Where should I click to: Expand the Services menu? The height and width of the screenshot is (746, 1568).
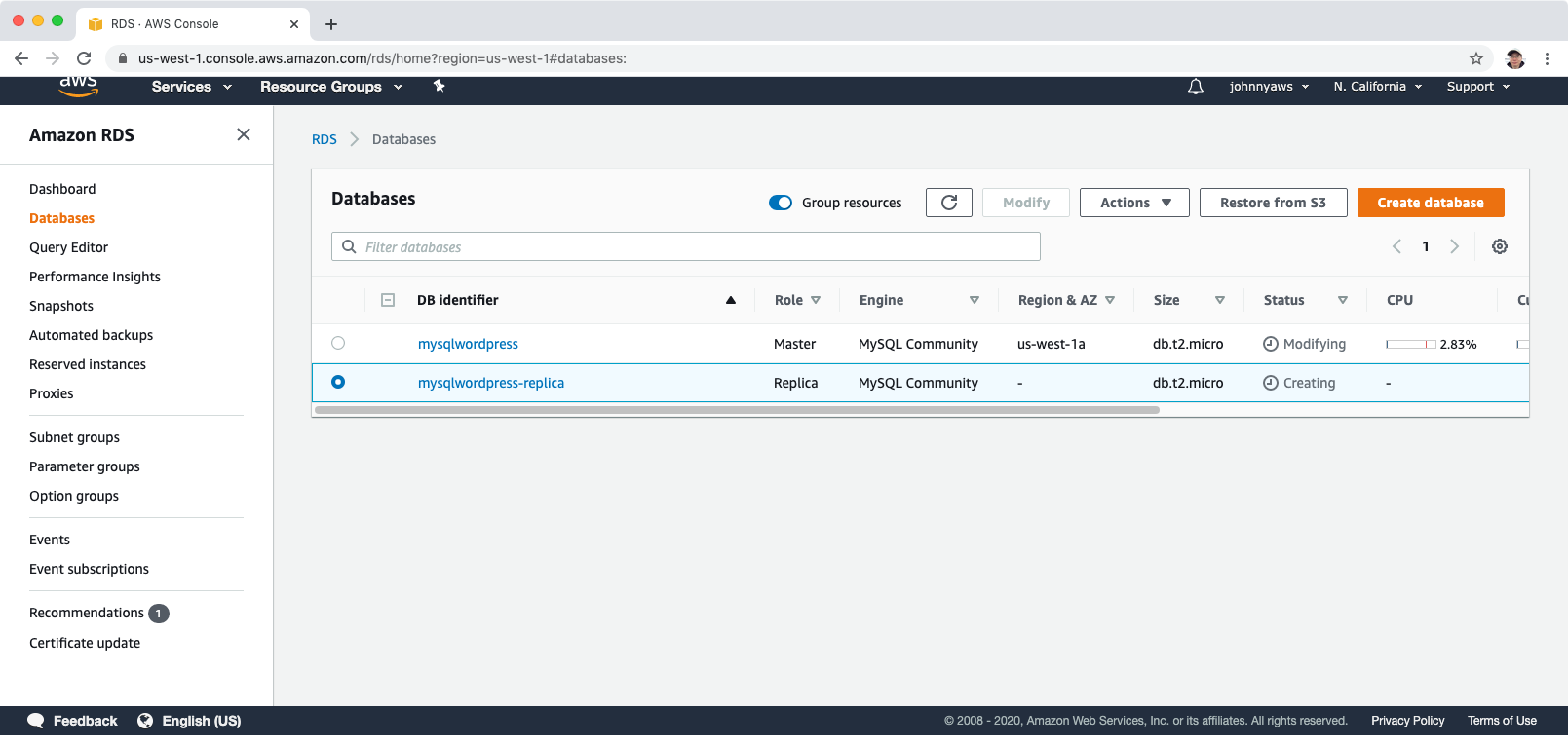(192, 87)
